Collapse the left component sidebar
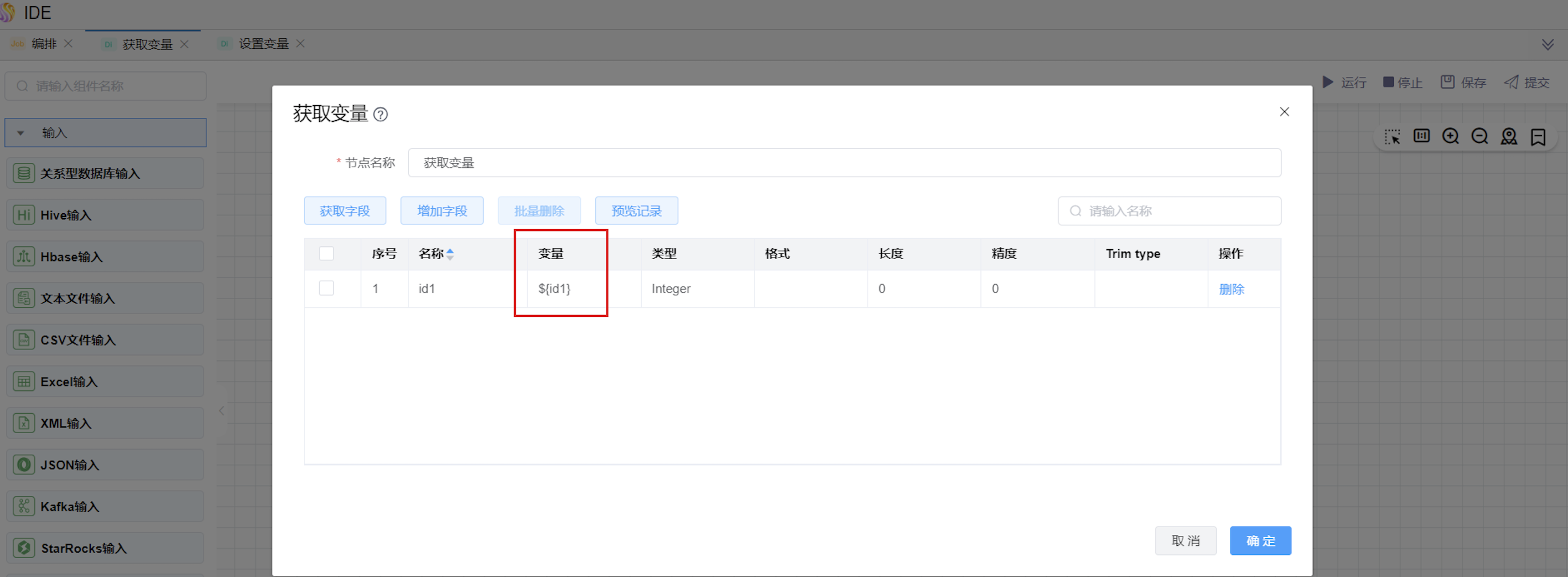The height and width of the screenshot is (577, 1568). [221, 411]
